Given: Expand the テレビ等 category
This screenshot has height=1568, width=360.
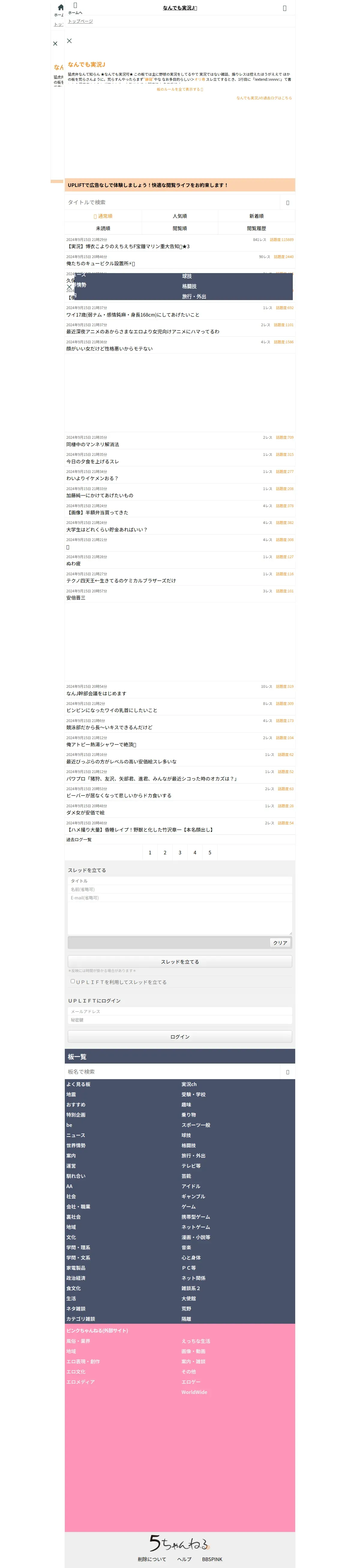Looking at the screenshot, I should click(x=191, y=1166).
